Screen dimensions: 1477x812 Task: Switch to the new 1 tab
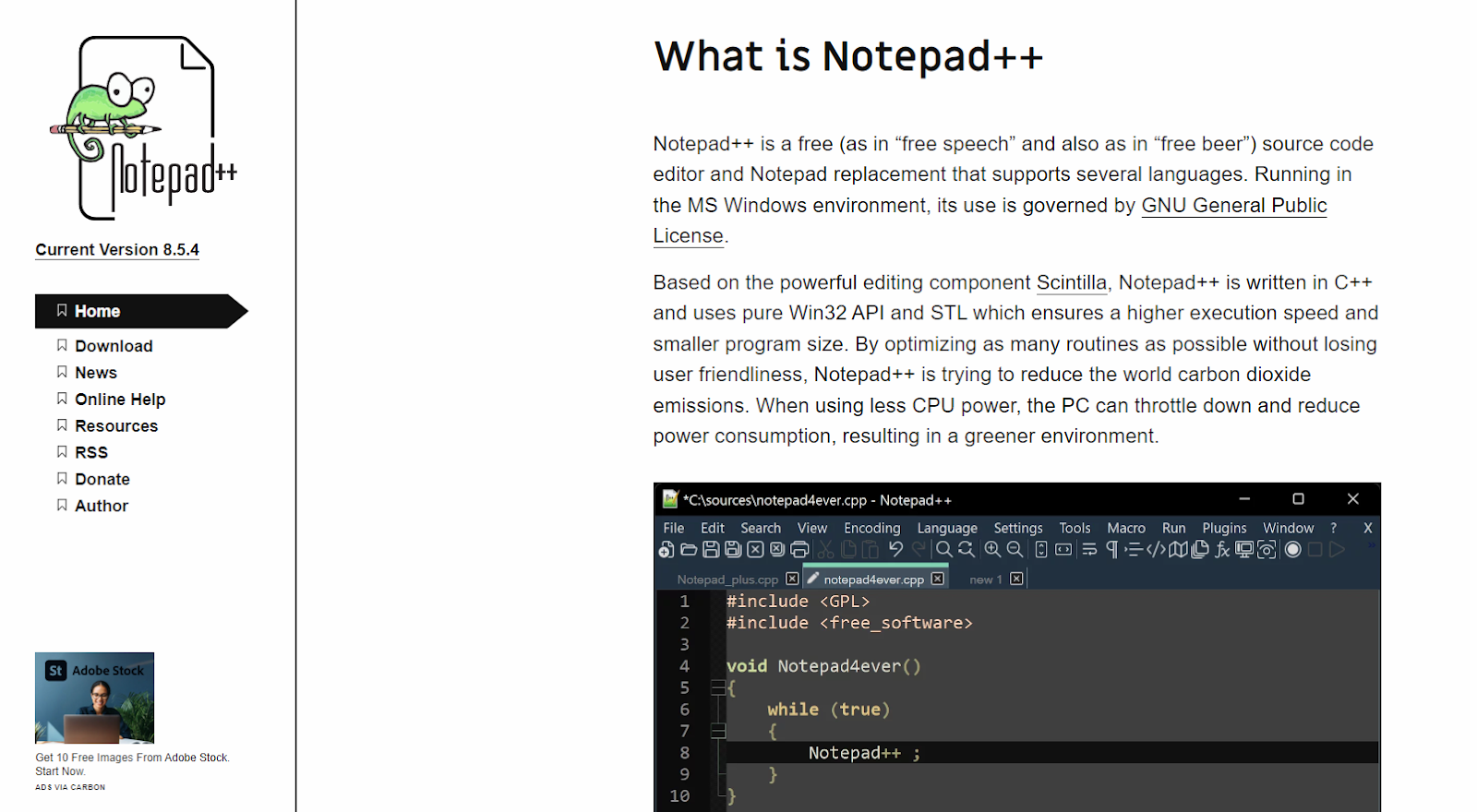985,579
